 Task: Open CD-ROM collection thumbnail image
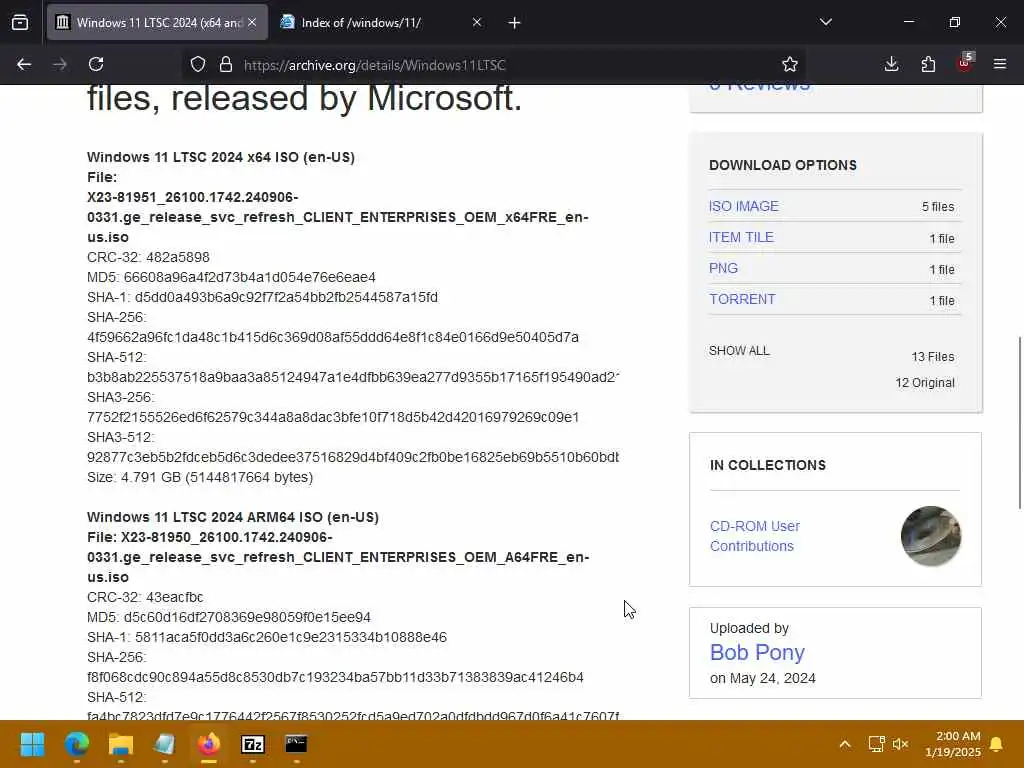point(931,536)
